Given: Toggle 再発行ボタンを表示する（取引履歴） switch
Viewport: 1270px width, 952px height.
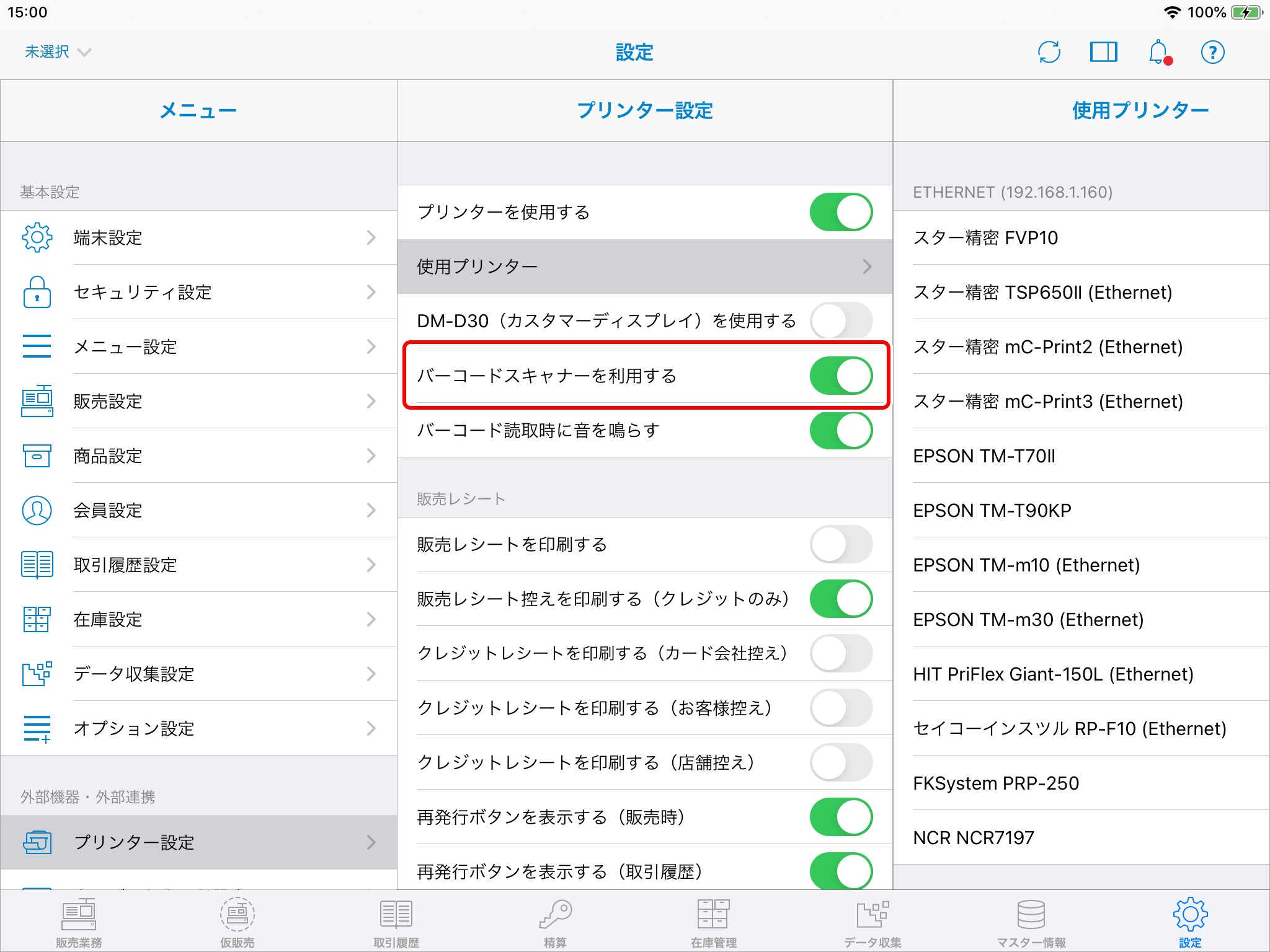Looking at the screenshot, I should coord(841,871).
